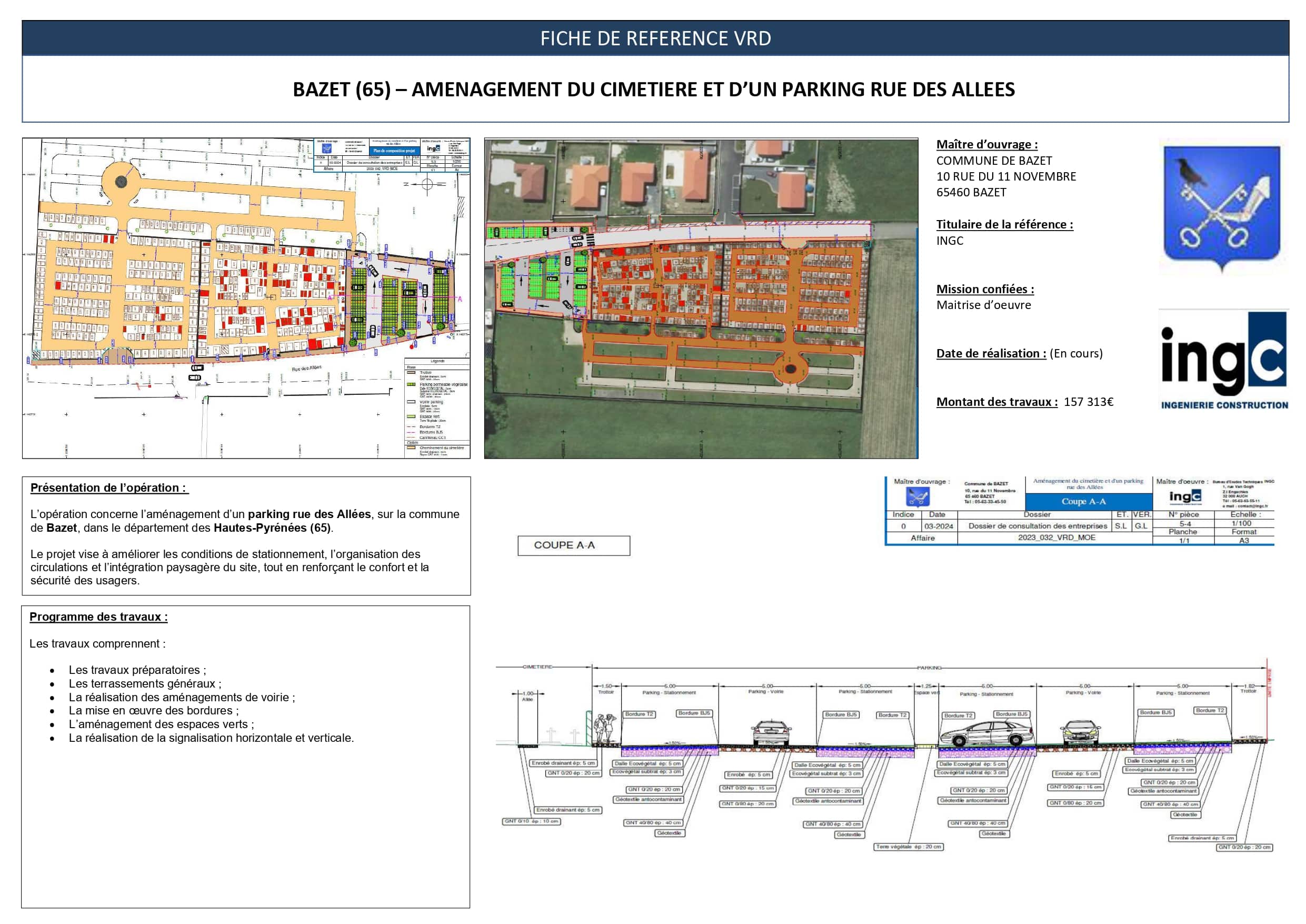Click the 'BAZET (65) – AMENAGEMENT DU CIMETIERE' title
1306x924 pixels.
click(x=654, y=90)
